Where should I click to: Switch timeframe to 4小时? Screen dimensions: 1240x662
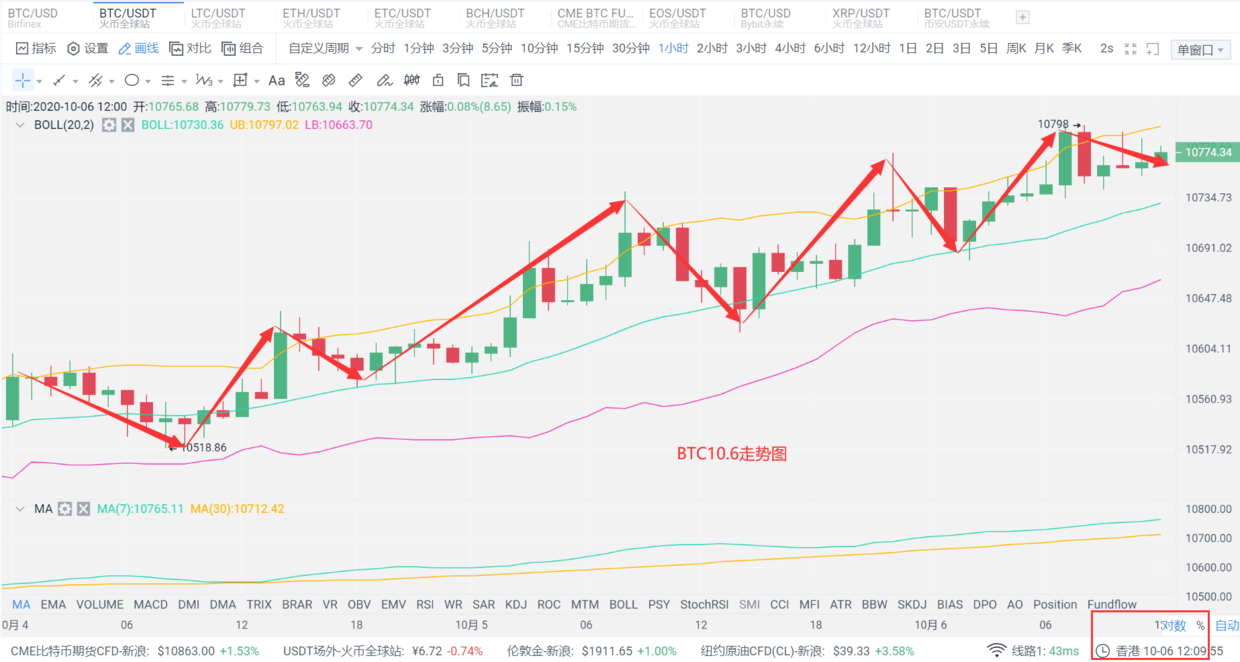790,48
